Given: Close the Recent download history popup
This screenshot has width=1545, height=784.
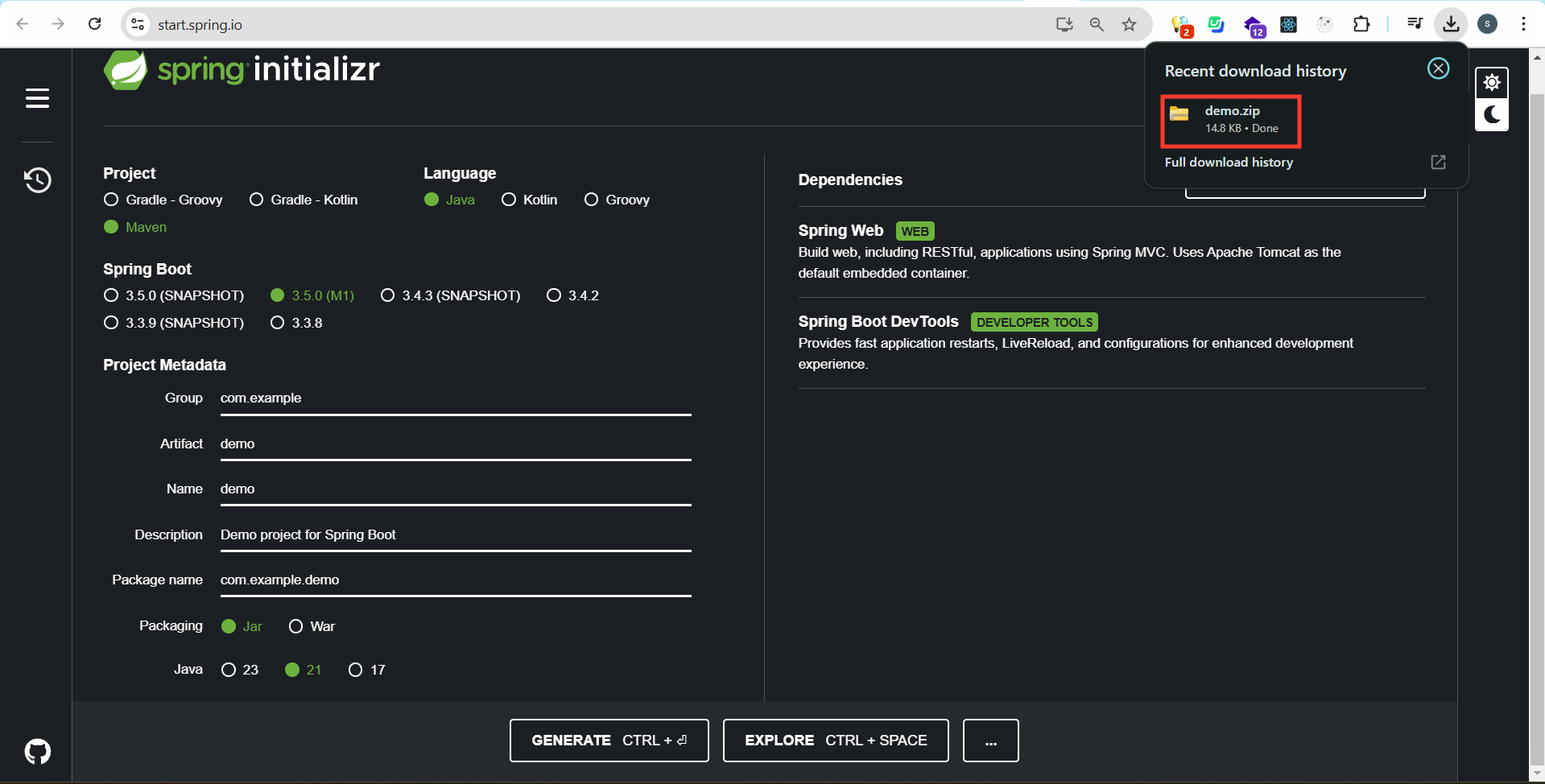Looking at the screenshot, I should (x=1438, y=68).
